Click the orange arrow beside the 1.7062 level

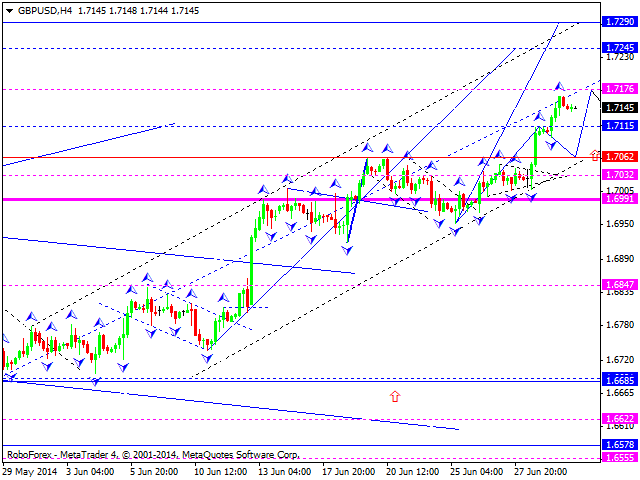[596, 156]
